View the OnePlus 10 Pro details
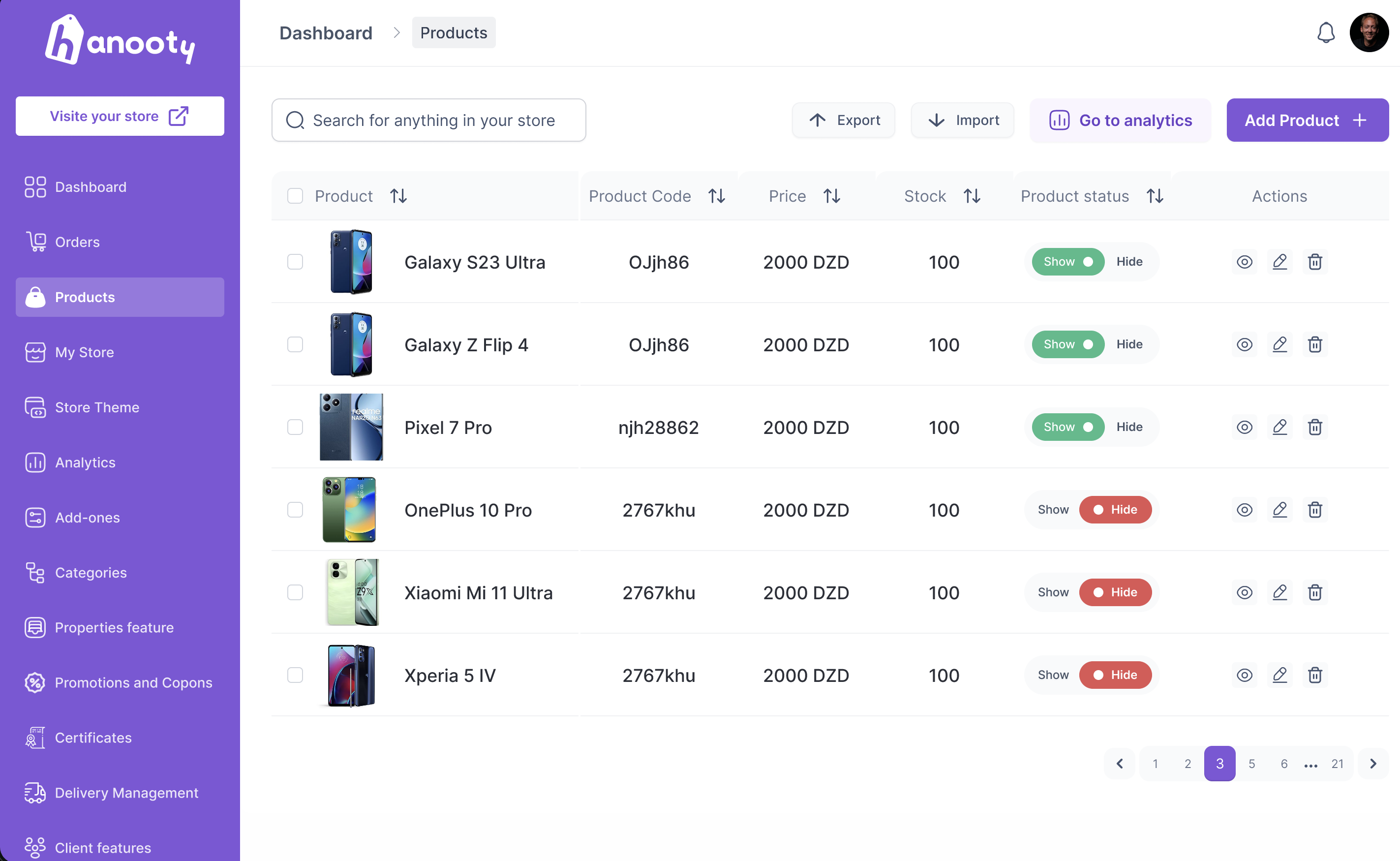The height and width of the screenshot is (861, 1400). pyautogui.click(x=1245, y=510)
